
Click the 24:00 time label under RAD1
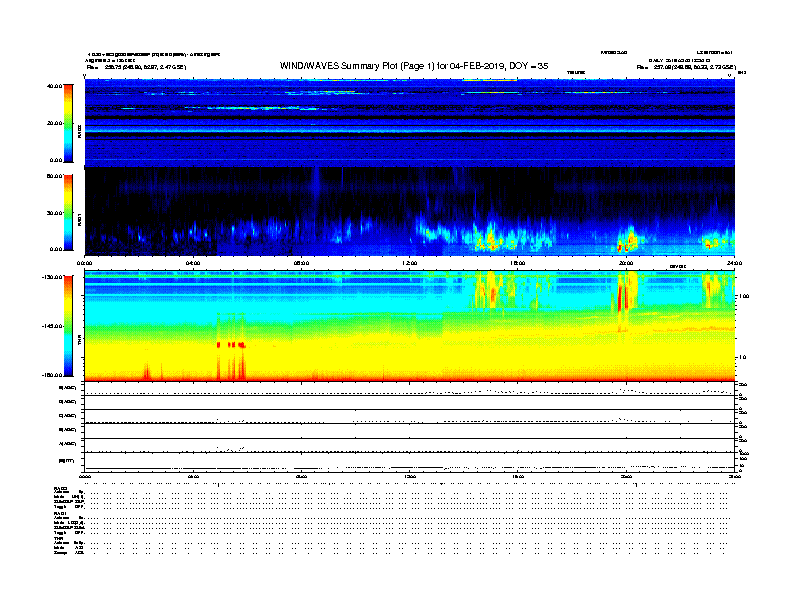click(x=734, y=263)
